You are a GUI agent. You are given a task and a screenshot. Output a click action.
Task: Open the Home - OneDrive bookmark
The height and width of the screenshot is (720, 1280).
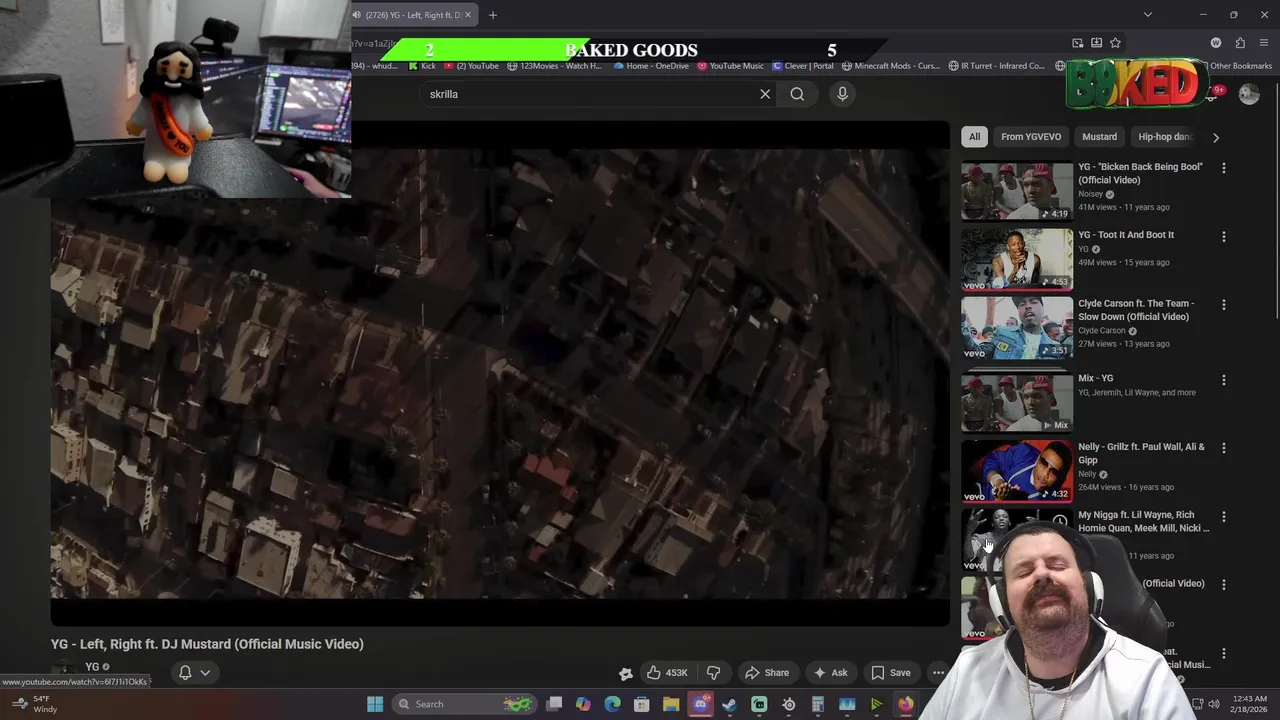click(650, 66)
